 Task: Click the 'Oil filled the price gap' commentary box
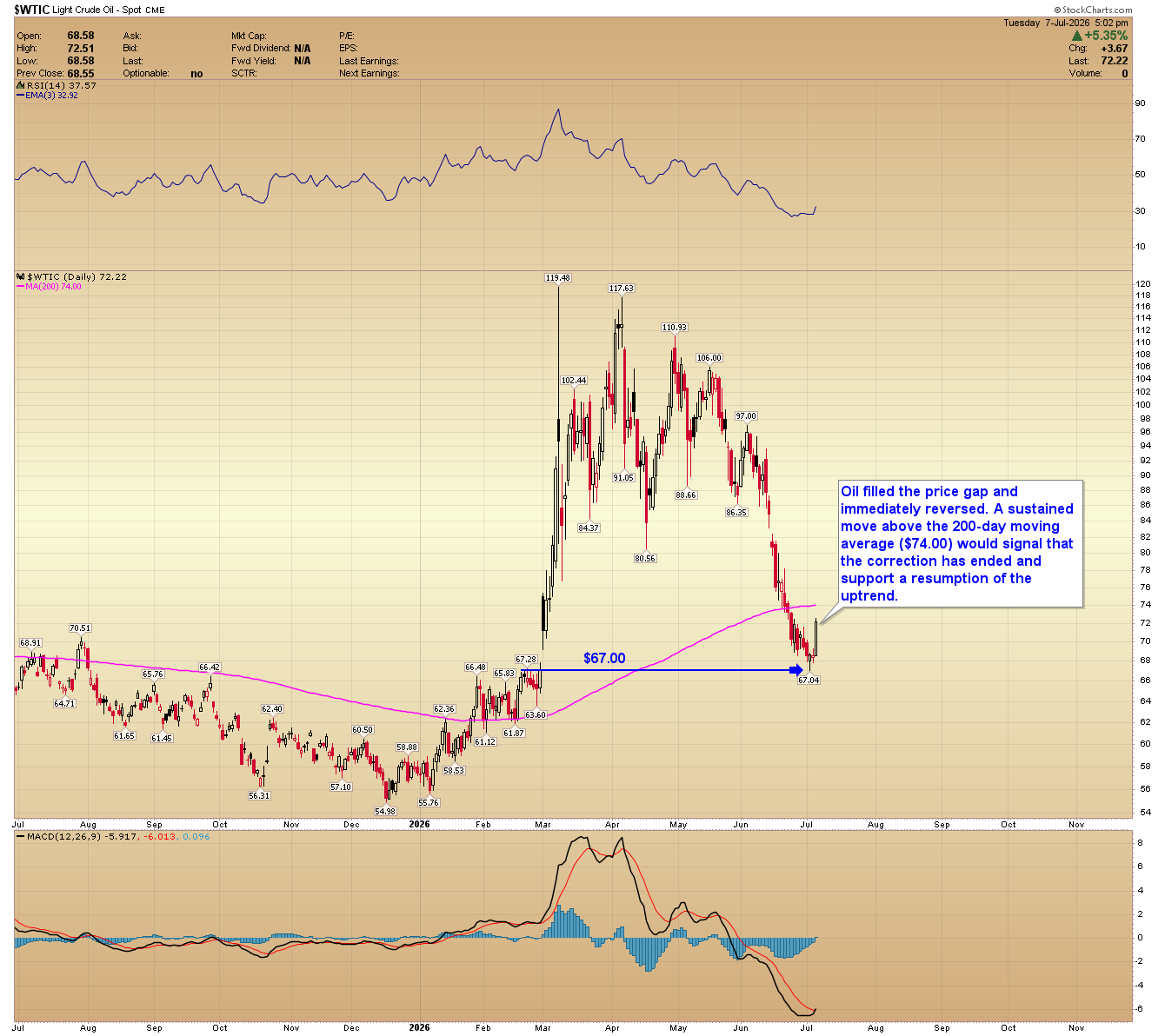point(960,544)
